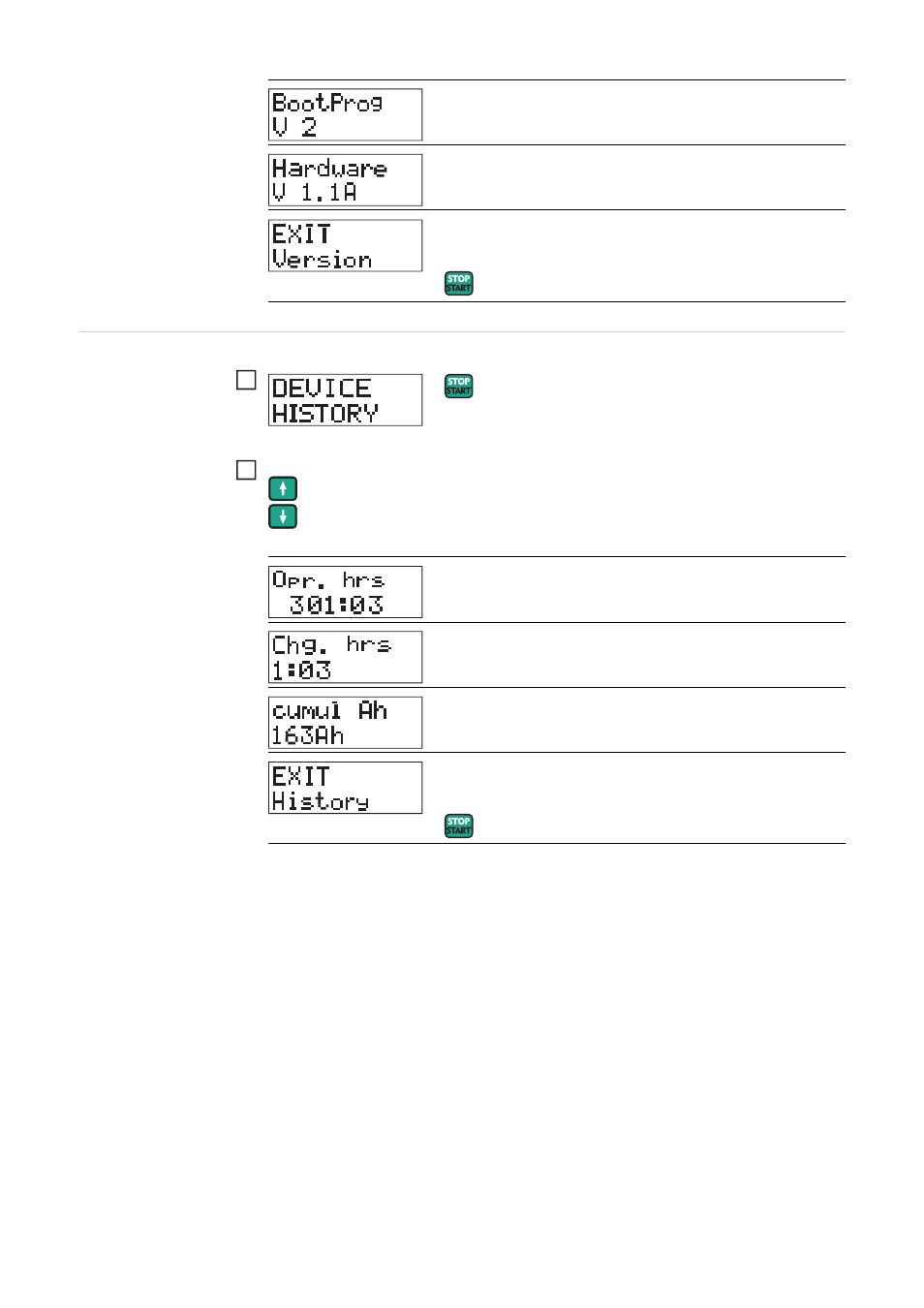The width and height of the screenshot is (924, 1308).
Task: Click the word HISTORY in the device display
Action: 324,414
